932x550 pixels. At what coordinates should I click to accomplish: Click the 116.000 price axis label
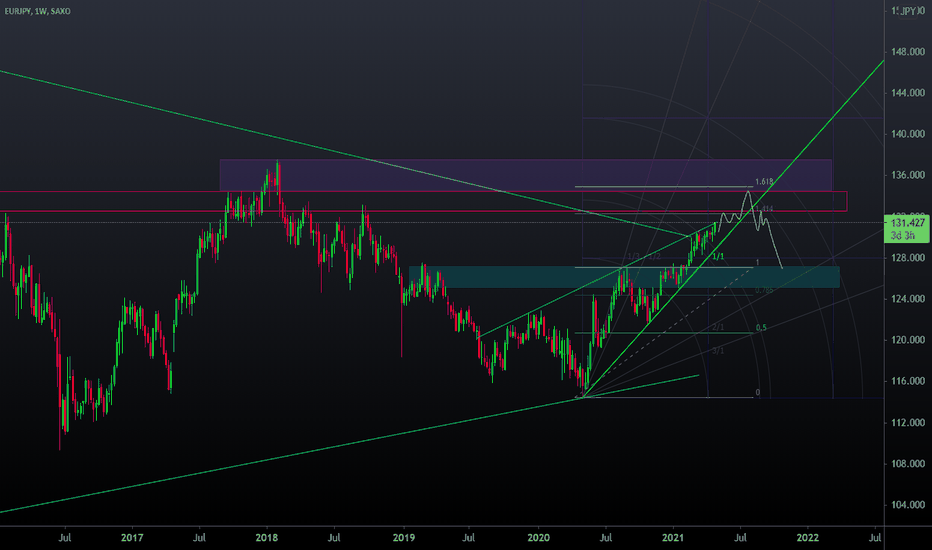point(908,381)
